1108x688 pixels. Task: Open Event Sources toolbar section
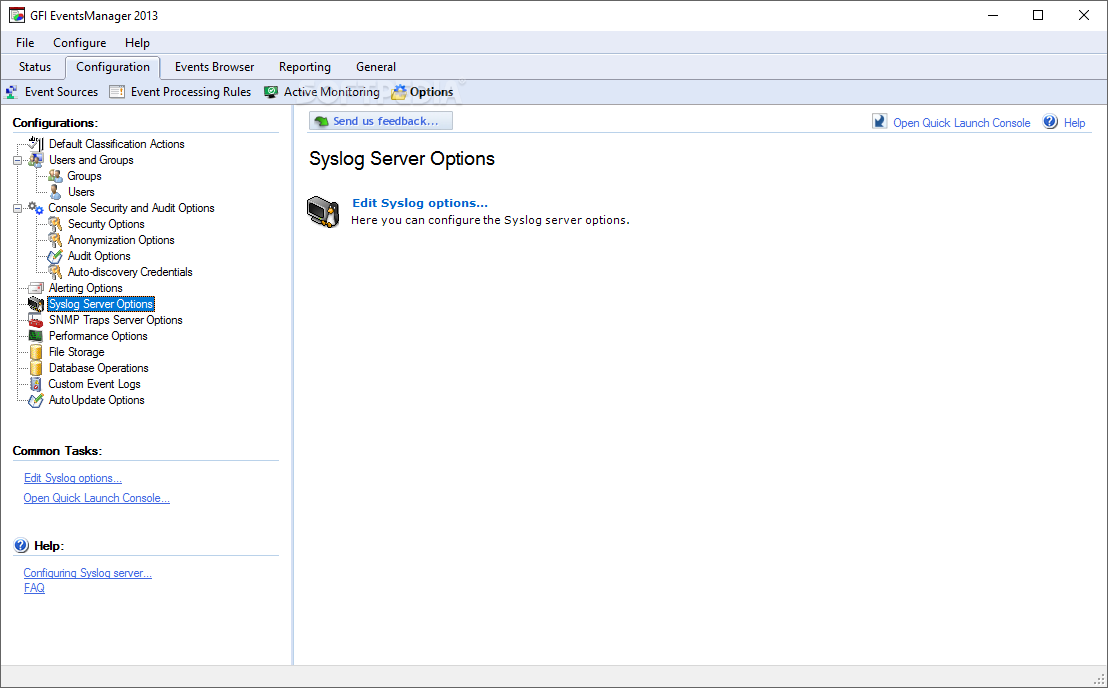61,92
